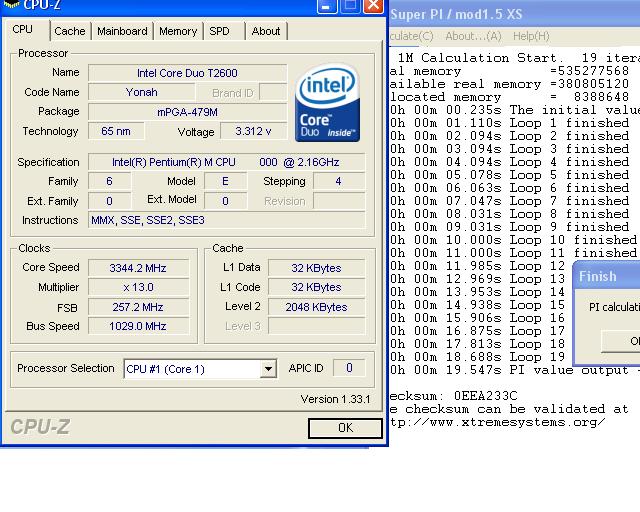Click the disabled maximize button in CPU-Z

350,6
